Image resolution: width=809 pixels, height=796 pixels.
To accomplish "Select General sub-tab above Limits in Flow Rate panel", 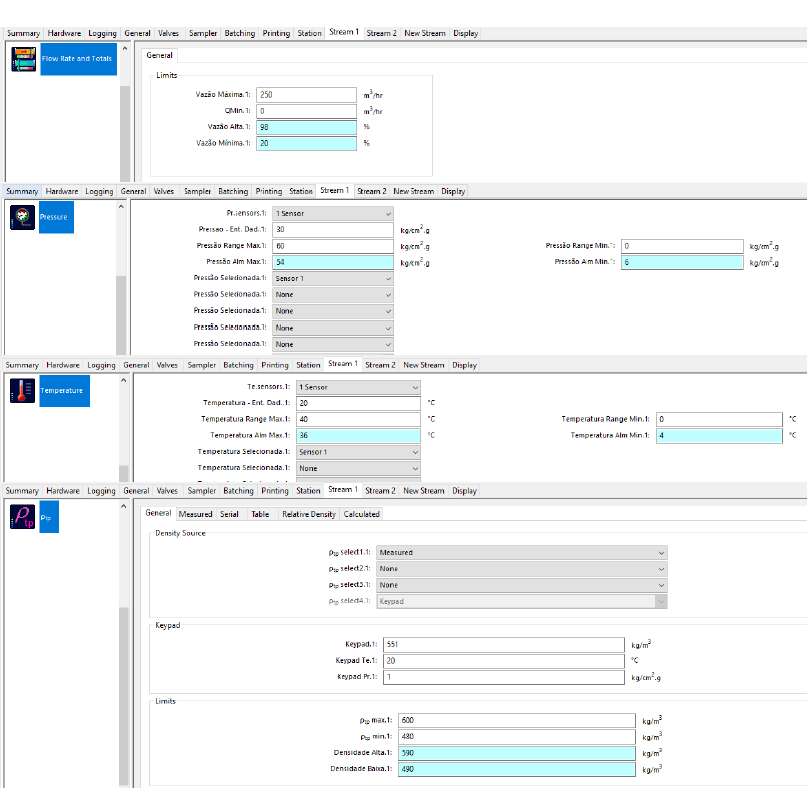I will 159,55.
